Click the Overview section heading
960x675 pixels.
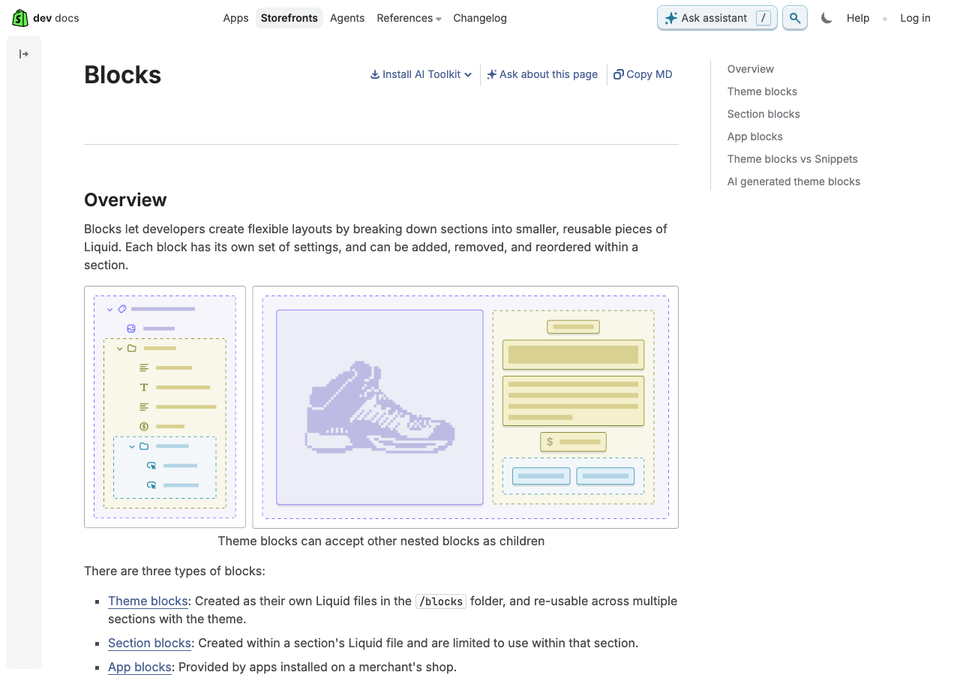[126, 200]
